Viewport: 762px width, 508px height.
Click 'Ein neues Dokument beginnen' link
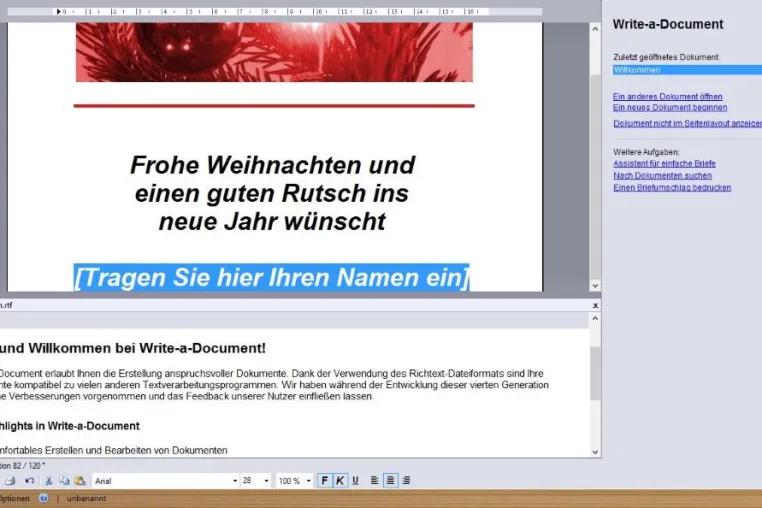tap(670, 107)
